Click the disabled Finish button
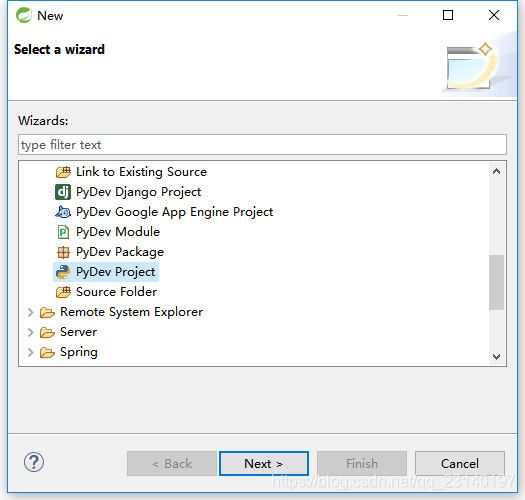 [362, 463]
